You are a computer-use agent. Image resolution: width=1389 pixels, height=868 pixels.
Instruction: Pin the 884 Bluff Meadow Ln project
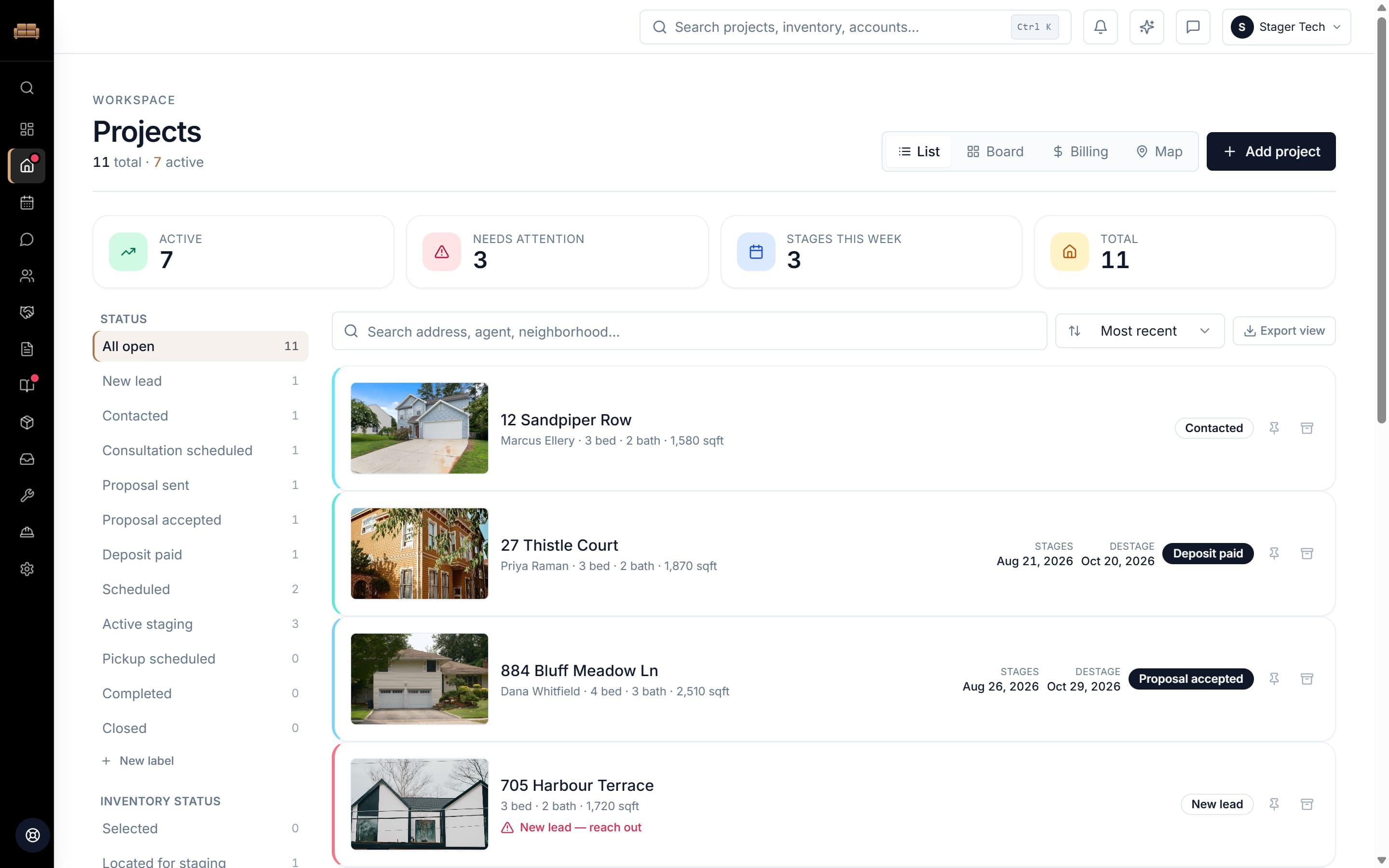(1274, 679)
